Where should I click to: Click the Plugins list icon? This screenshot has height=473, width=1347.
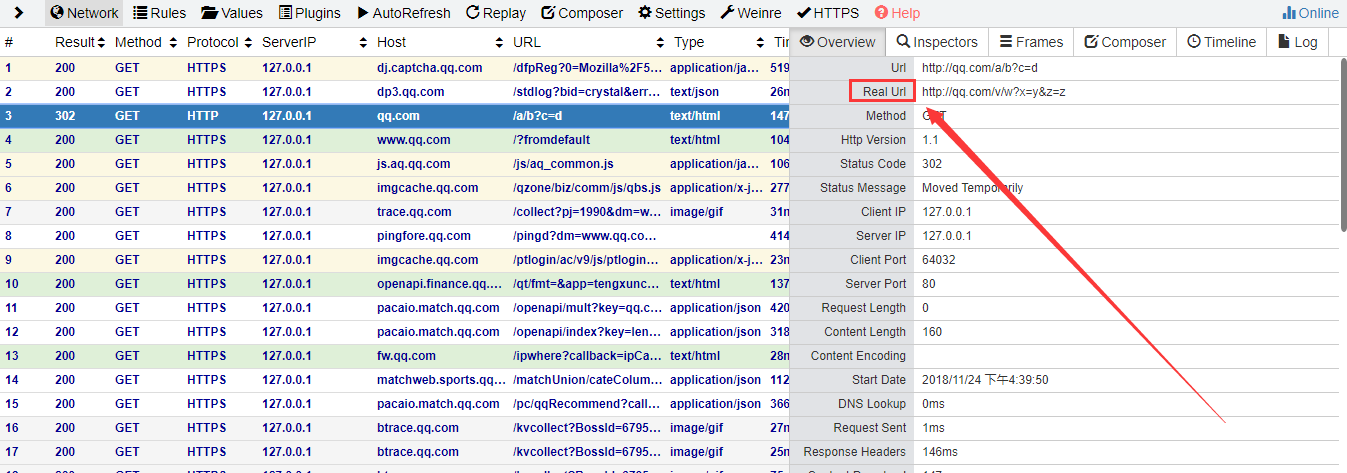pyautogui.click(x=286, y=13)
